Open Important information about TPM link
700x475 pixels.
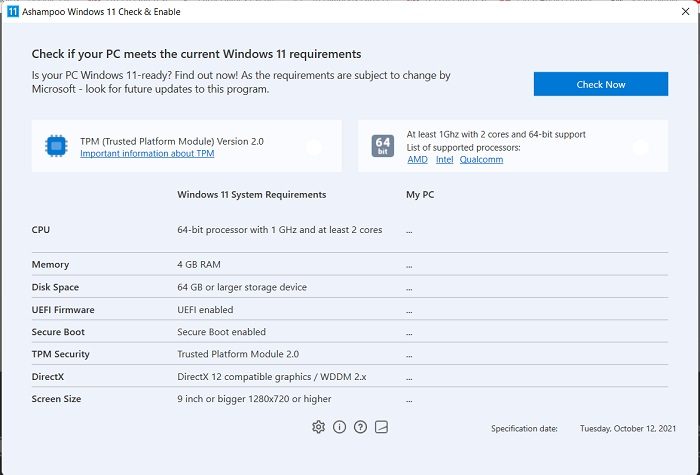pos(147,154)
